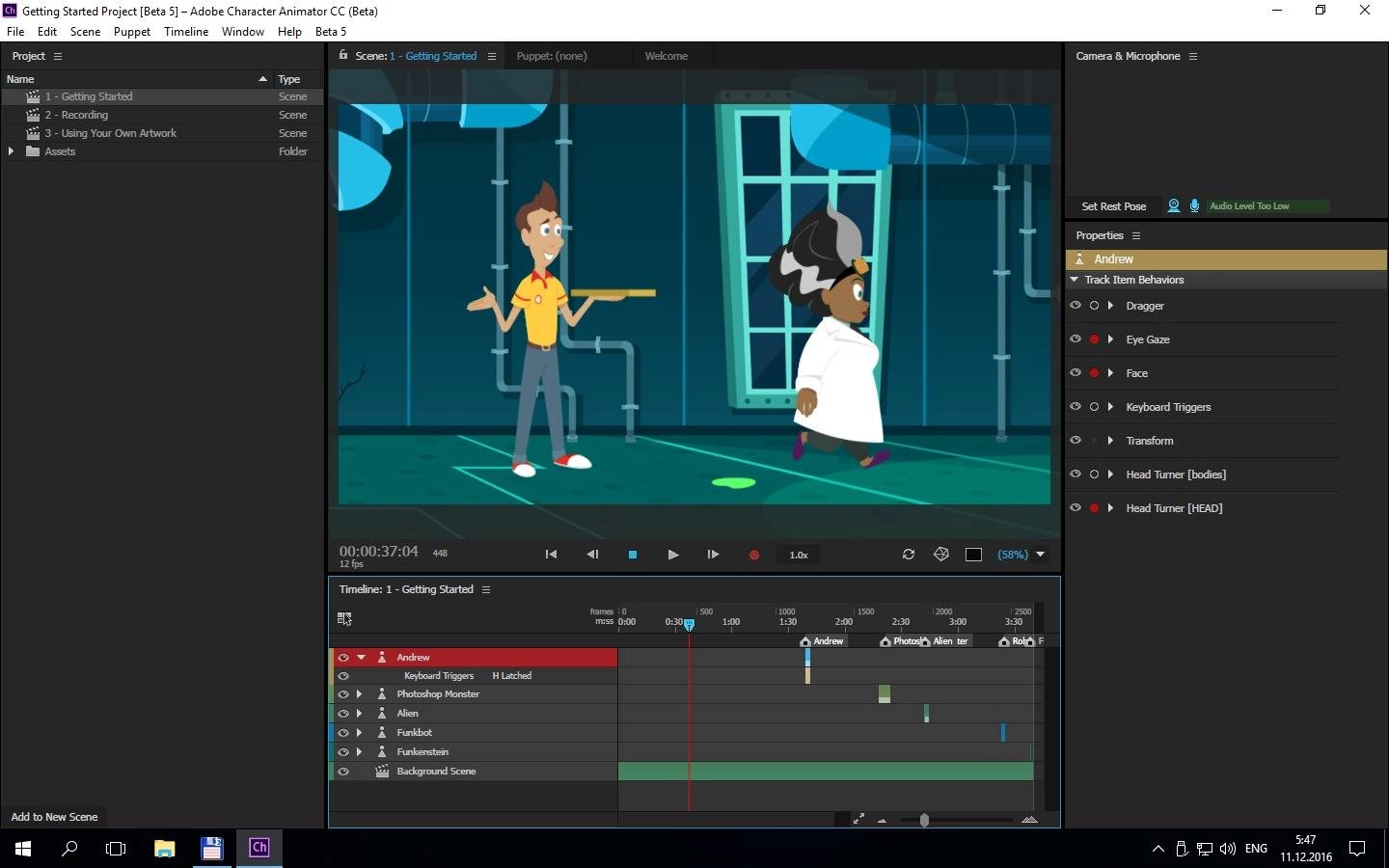Open the Properties panel menu
This screenshot has width=1389, height=868.
click(1136, 235)
